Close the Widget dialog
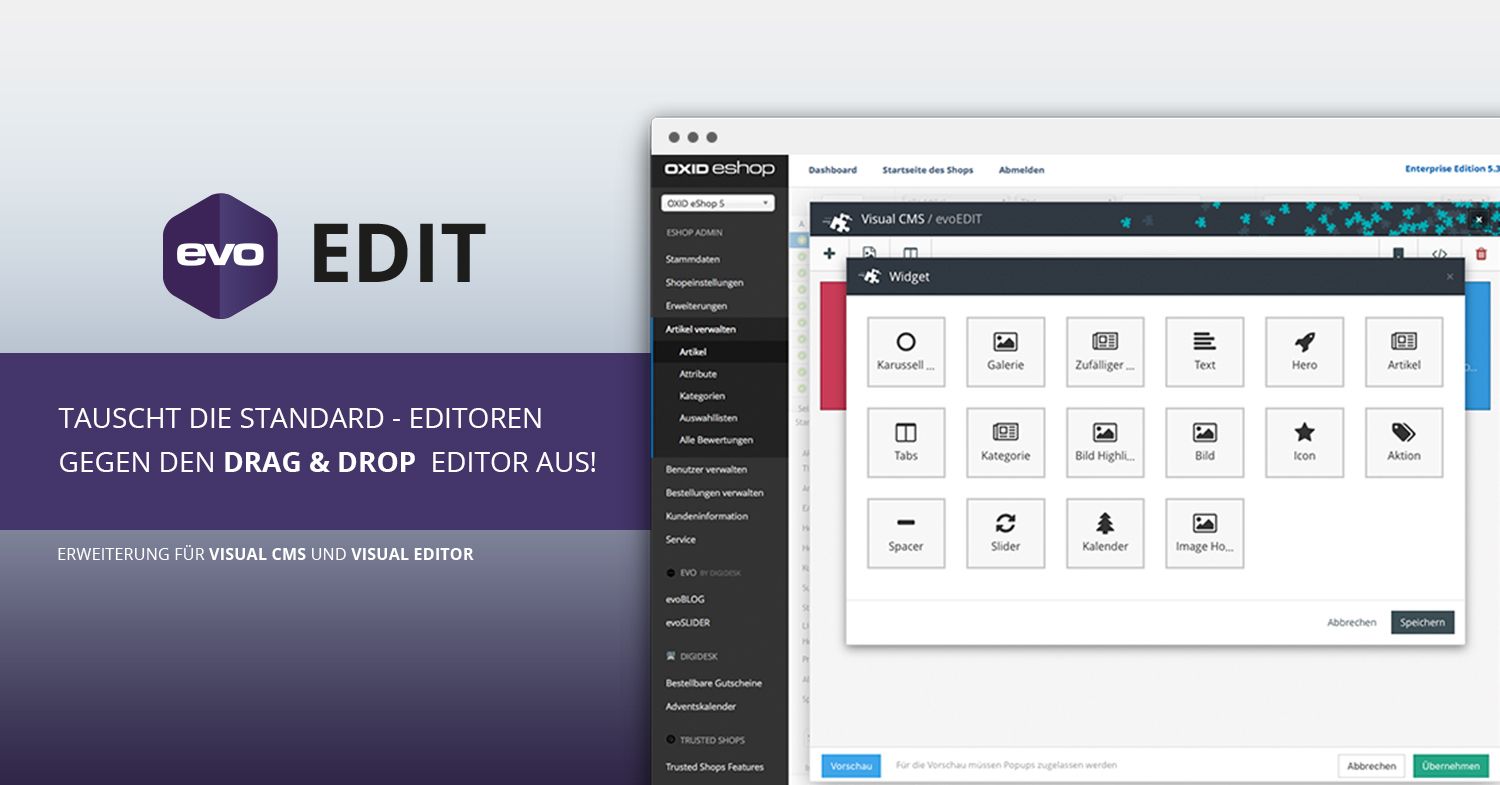 pyautogui.click(x=1450, y=277)
